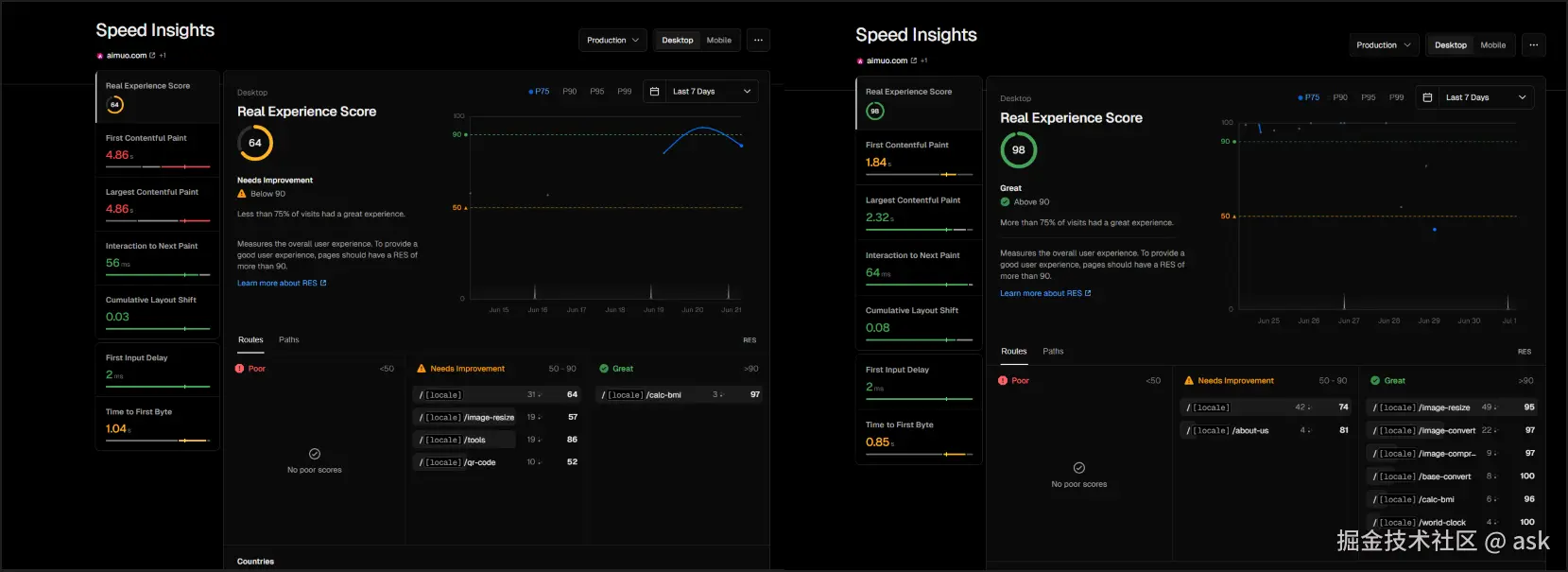
Task: Select Largest Contentful Paint 2.32s card
Action: [x=920, y=214]
